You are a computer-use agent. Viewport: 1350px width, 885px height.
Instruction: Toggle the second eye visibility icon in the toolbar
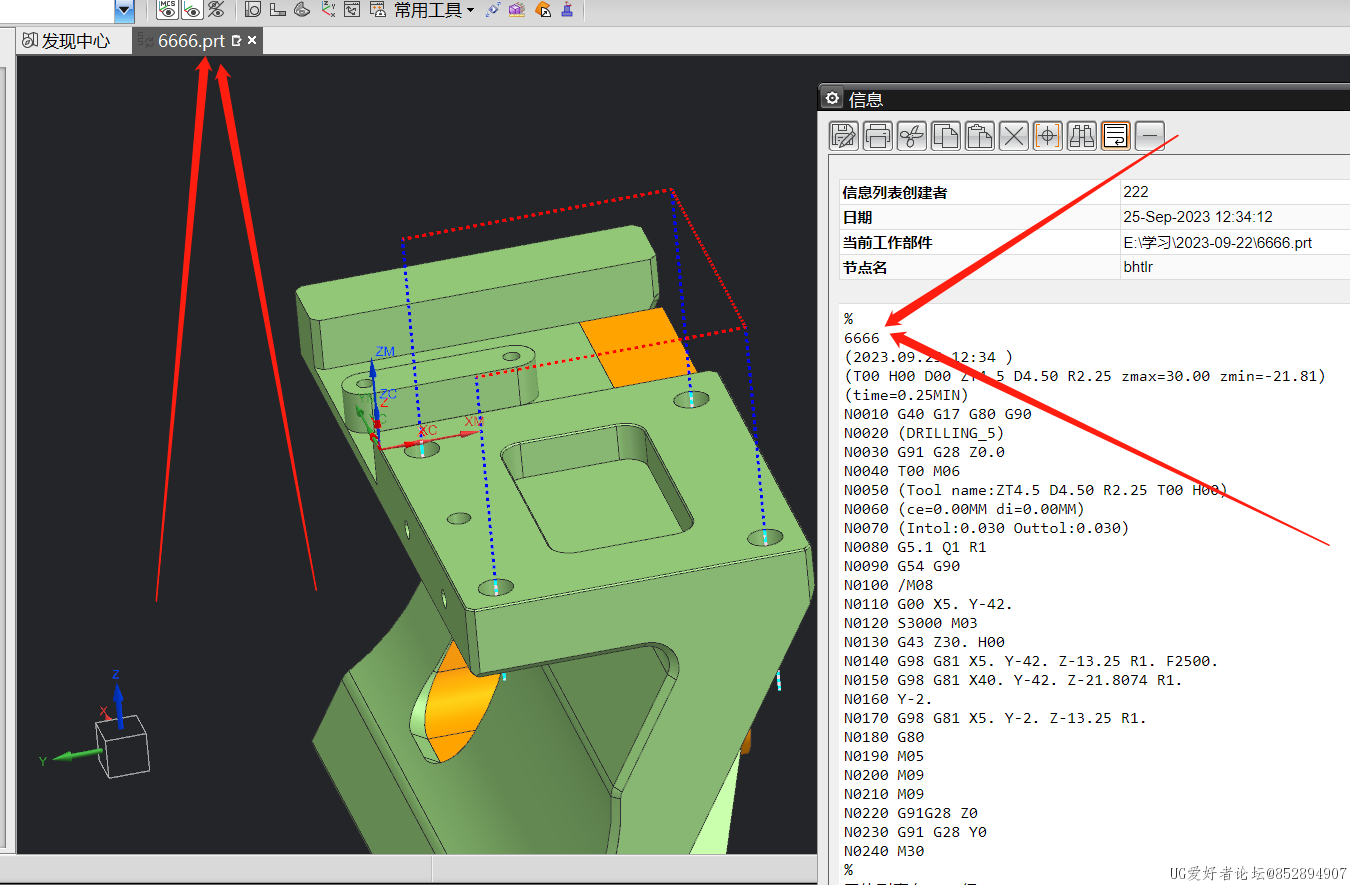point(191,10)
